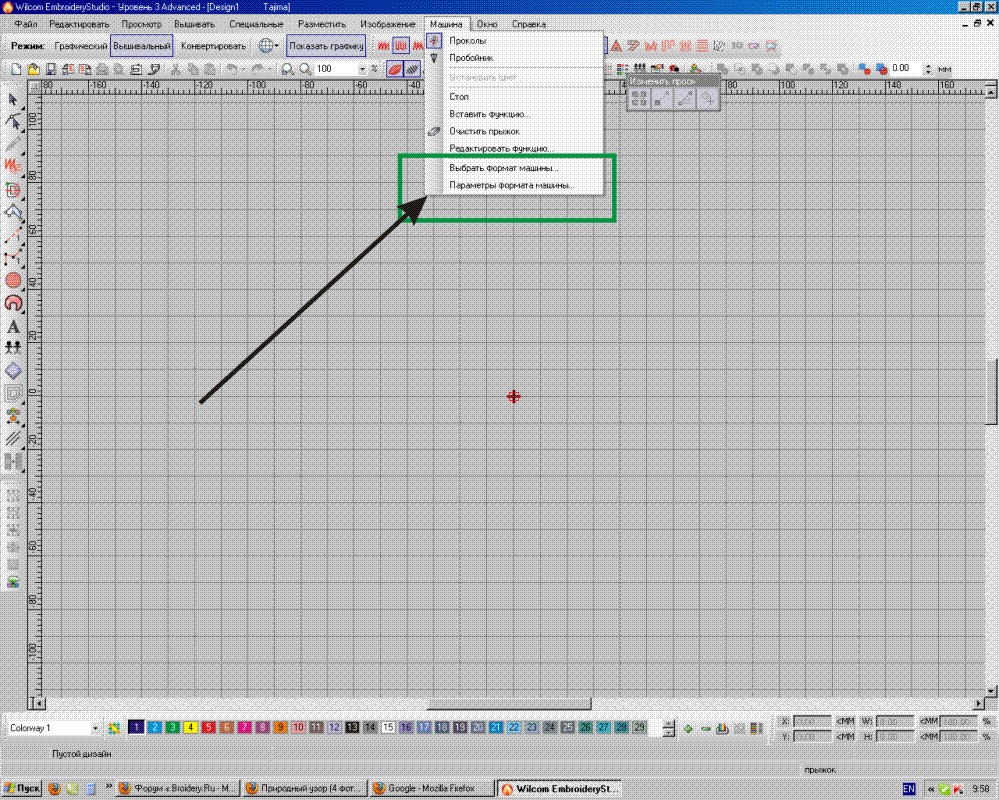Choose Выбрать формат машины menu item
The image size is (999, 800).
(504, 168)
